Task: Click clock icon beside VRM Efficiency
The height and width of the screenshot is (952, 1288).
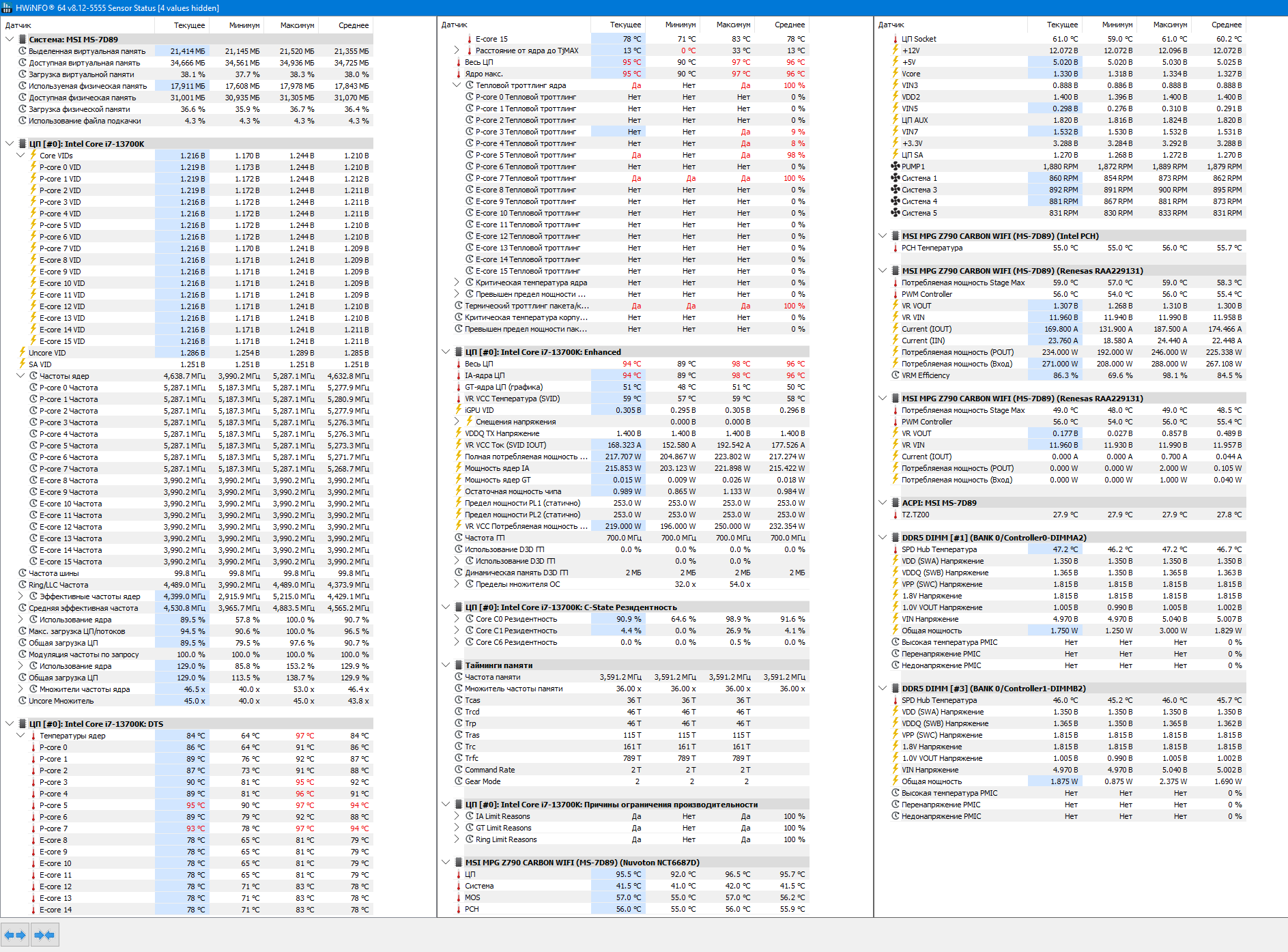Action: point(896,375)
